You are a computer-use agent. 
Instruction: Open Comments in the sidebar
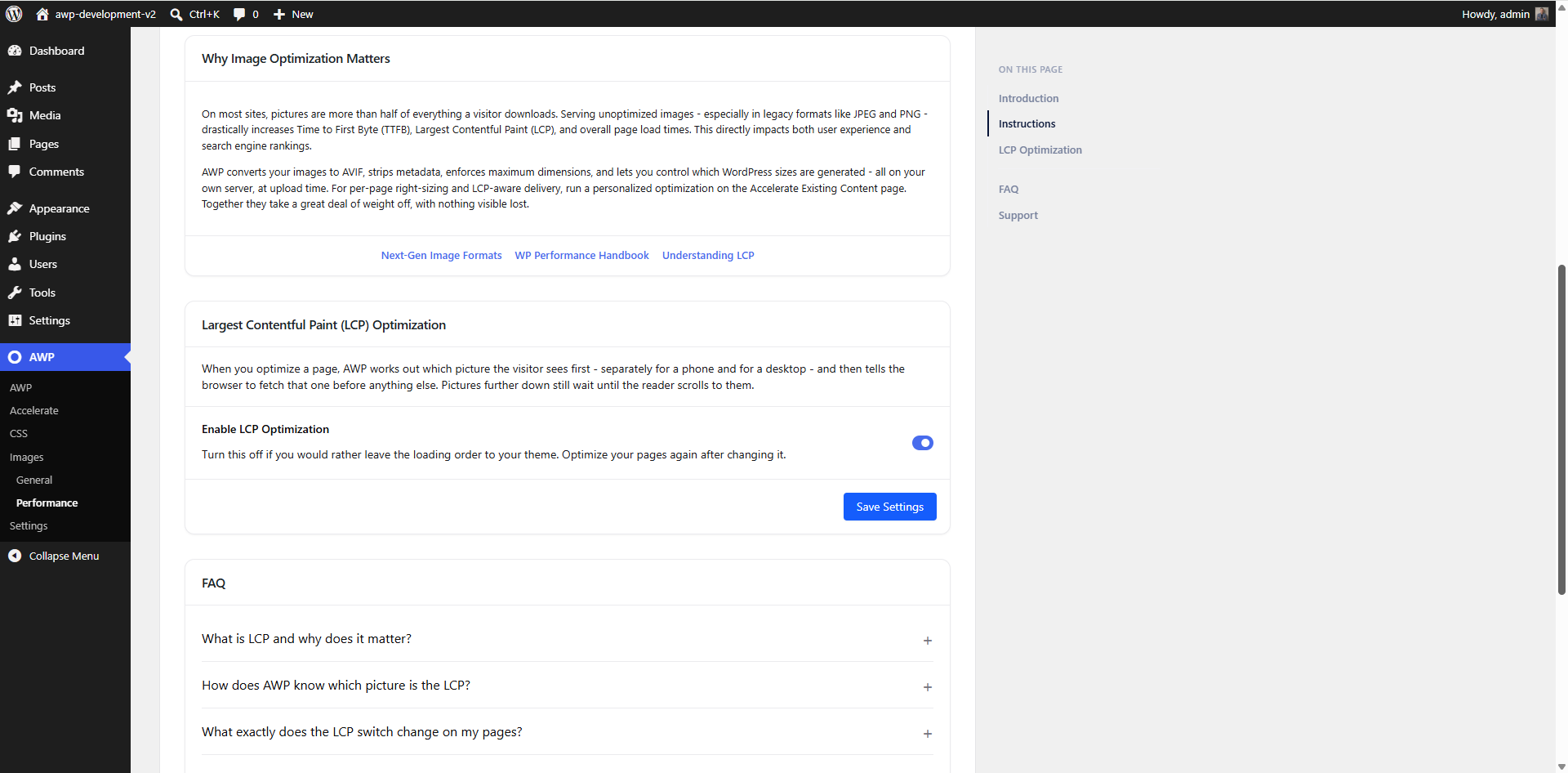click(x=65, y=172)
